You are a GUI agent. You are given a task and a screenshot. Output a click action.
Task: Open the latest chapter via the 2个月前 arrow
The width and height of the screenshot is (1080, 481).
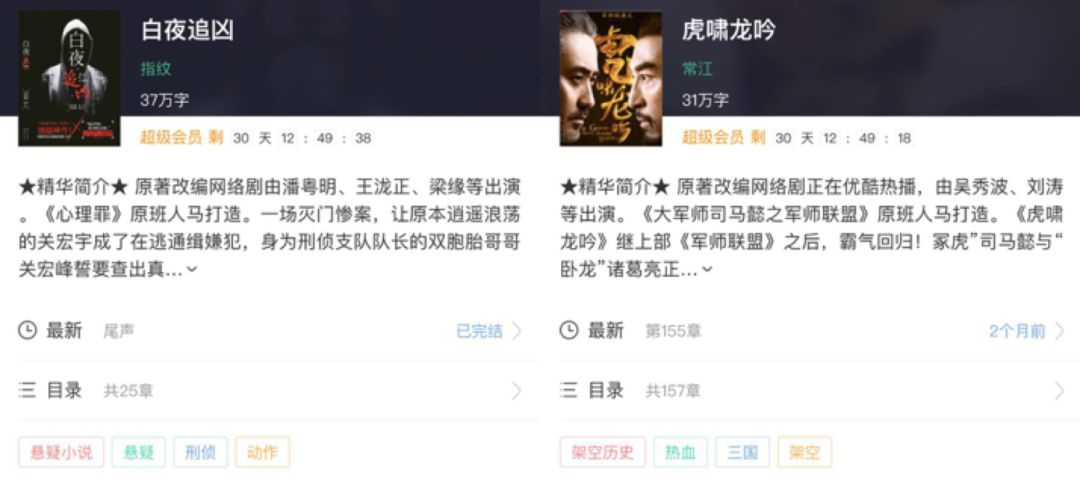pyautogui.click(x=1059, y=331)
